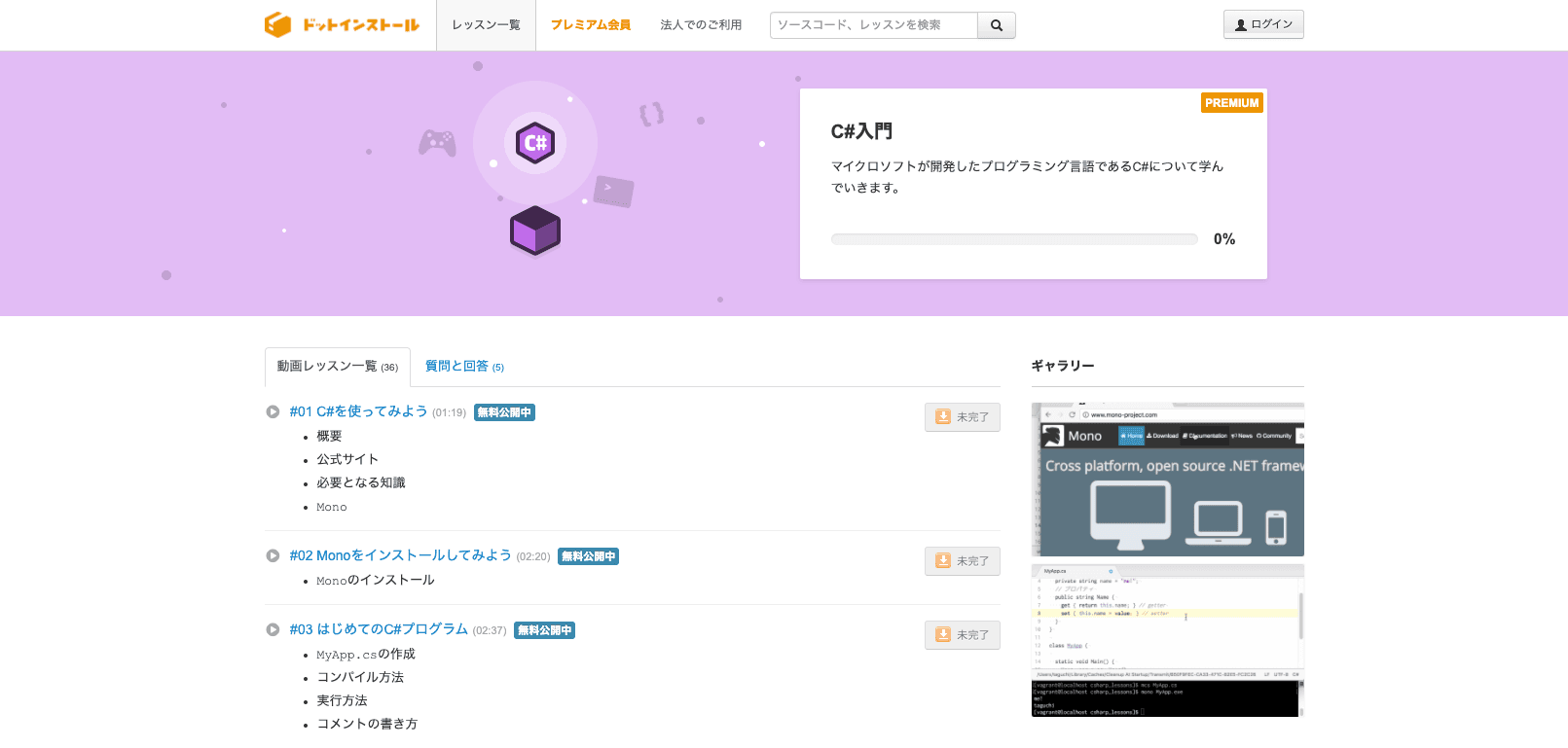Click the dotinstall logo icon
Screen dimensions: 1568x748
click(278, 25)
